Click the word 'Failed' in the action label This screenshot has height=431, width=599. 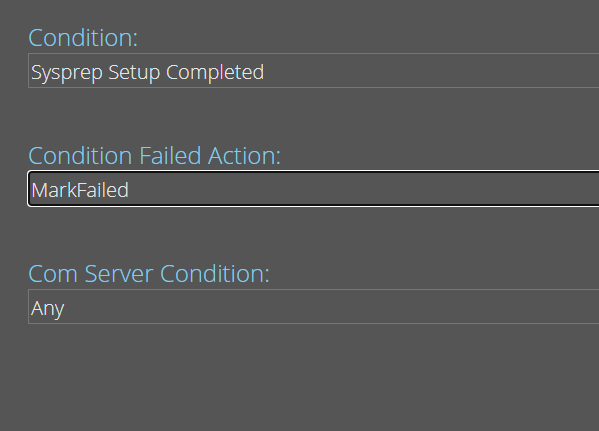170,156
